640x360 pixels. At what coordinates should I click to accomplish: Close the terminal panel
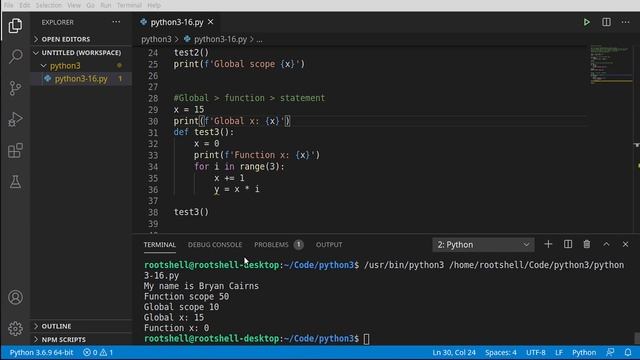pos(625,244)
